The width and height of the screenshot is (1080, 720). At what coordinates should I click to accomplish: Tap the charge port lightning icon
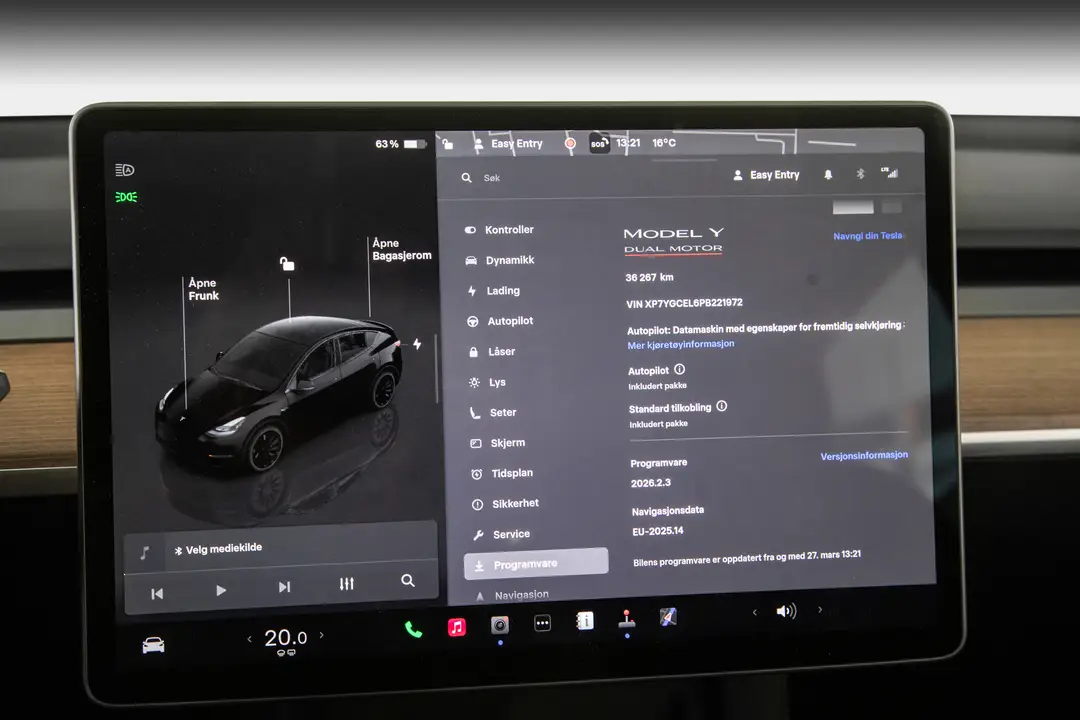[x=417, y=344]
